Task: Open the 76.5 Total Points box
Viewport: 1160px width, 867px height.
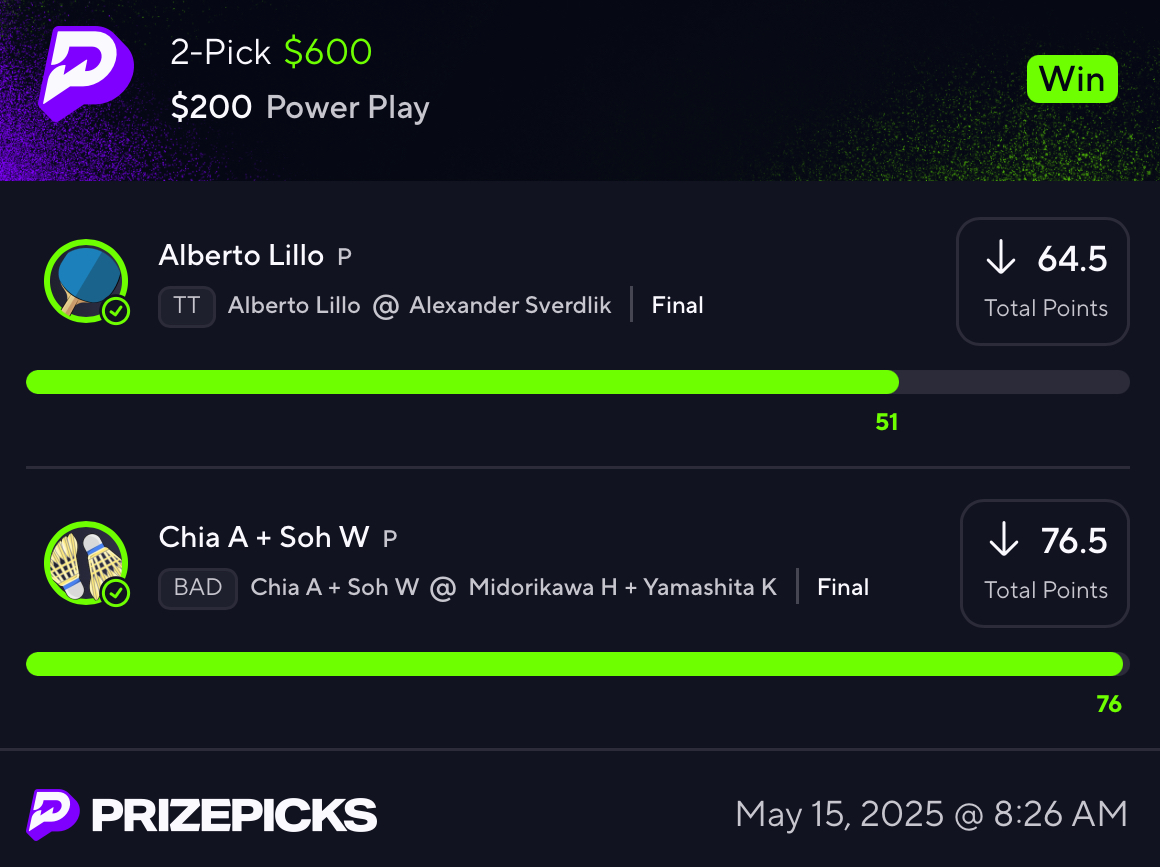Action: click(x=1045, y=563)
